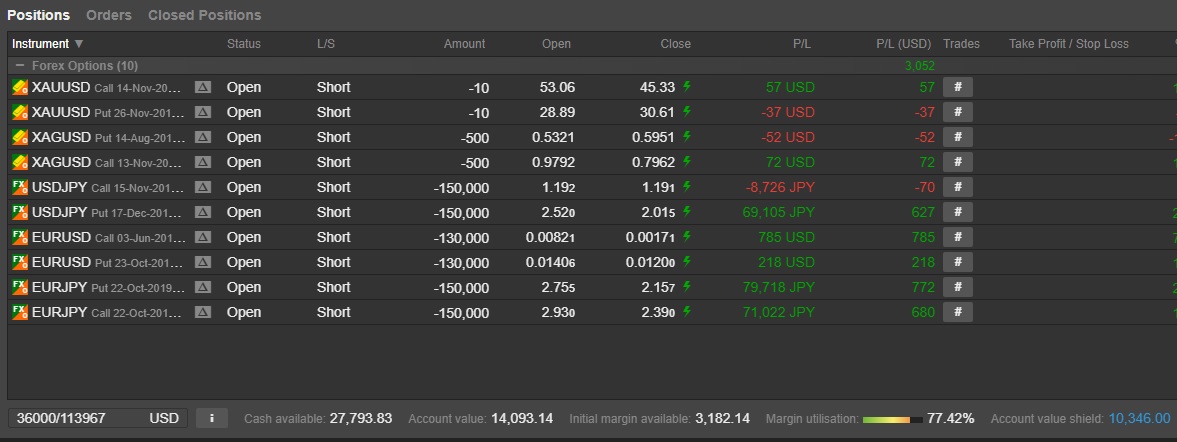This screenshot has width=1177, height=442.
Task: Select the 79,718 JPY P/L cell
Action: tap(778, 287)
